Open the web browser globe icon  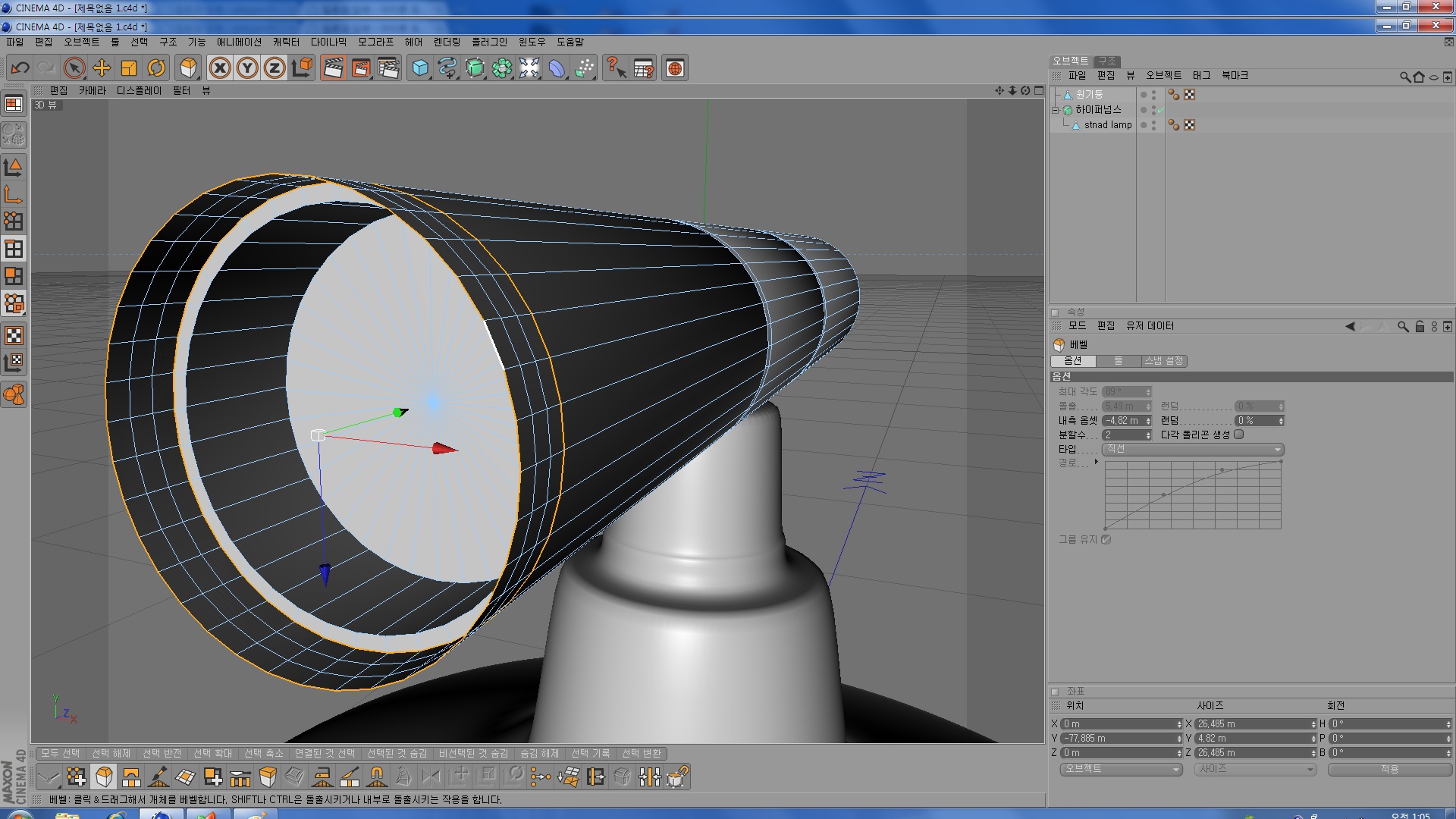675,68
